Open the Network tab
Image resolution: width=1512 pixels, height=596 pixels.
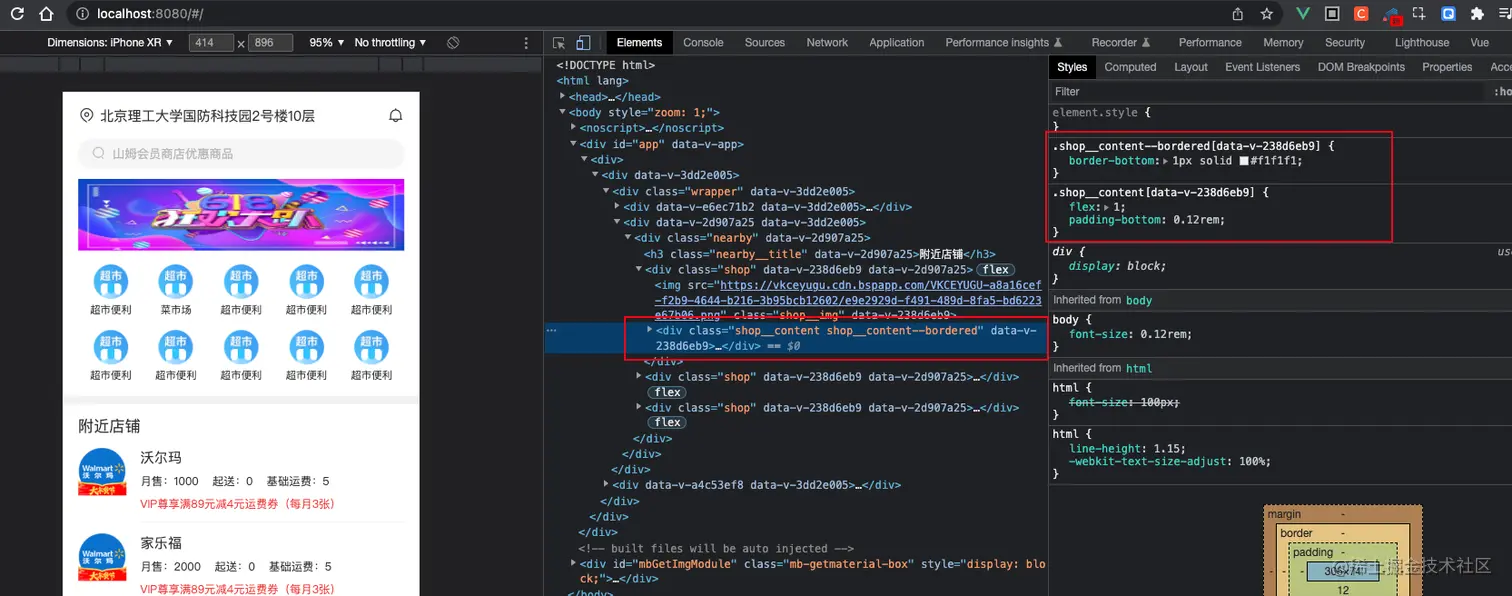827,43
